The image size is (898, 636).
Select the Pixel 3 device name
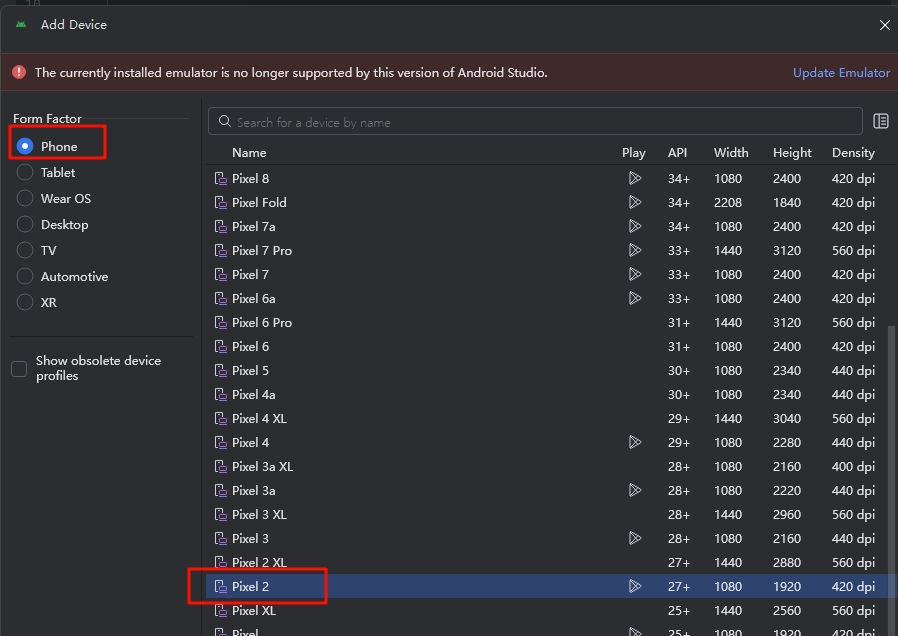coord(250,539)
